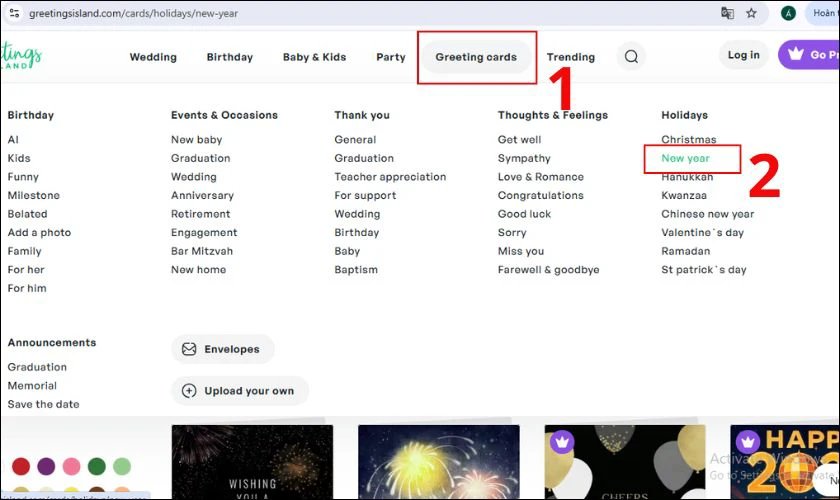840x500 pixels.
Task: Open the Wedding menu in navigation bar
Action: [x=153, y=57]
